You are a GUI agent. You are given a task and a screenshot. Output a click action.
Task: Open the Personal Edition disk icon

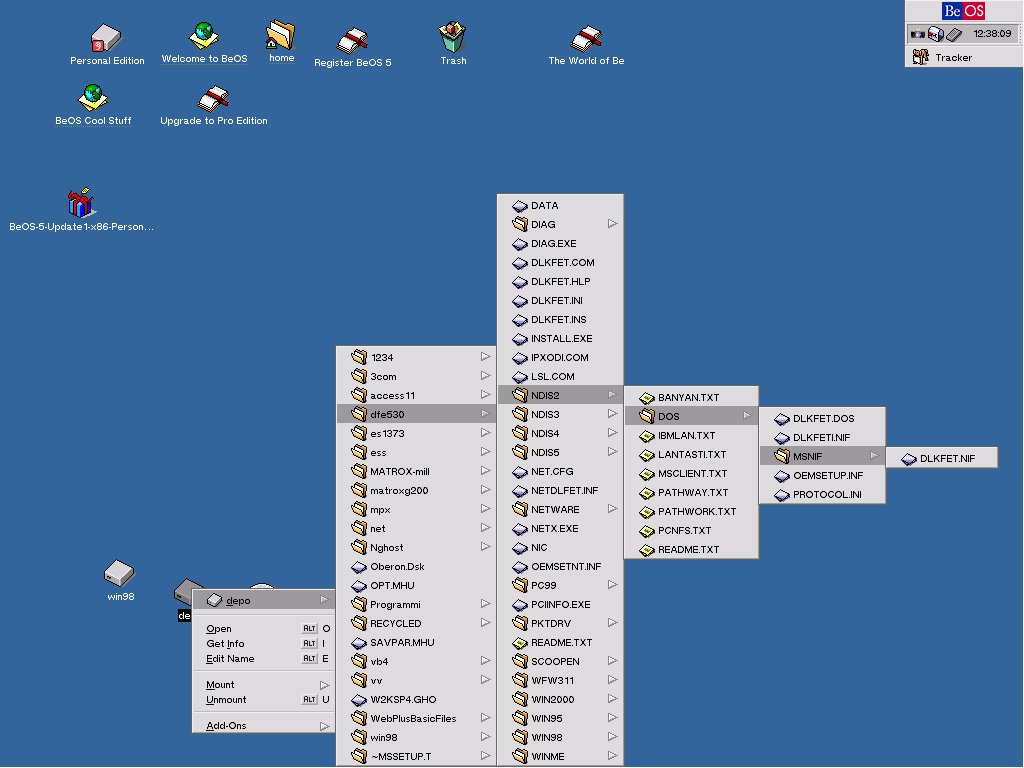click(x=106, y=40)
